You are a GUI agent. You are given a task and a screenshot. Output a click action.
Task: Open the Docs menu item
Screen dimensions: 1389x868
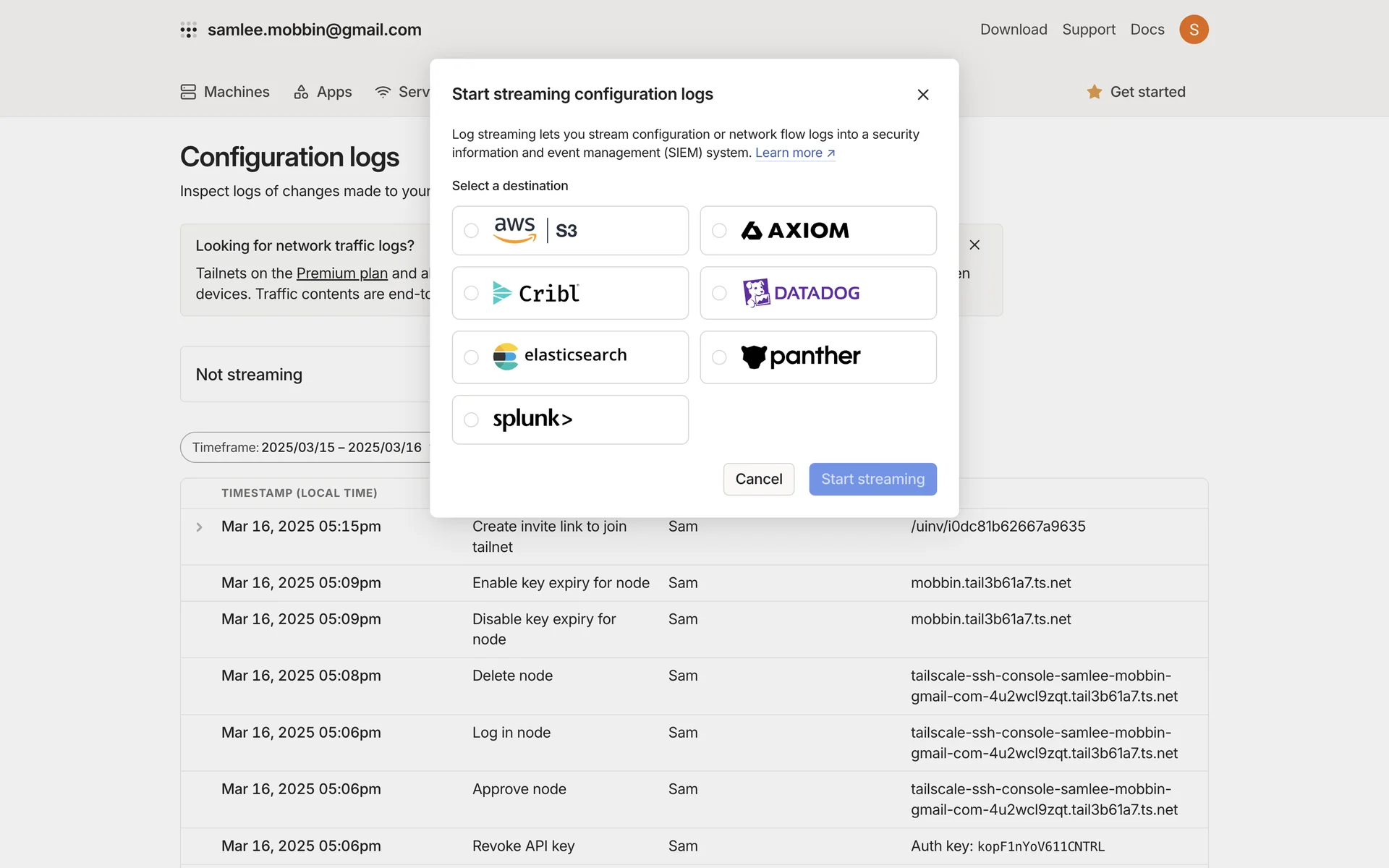coord(1147,30)
